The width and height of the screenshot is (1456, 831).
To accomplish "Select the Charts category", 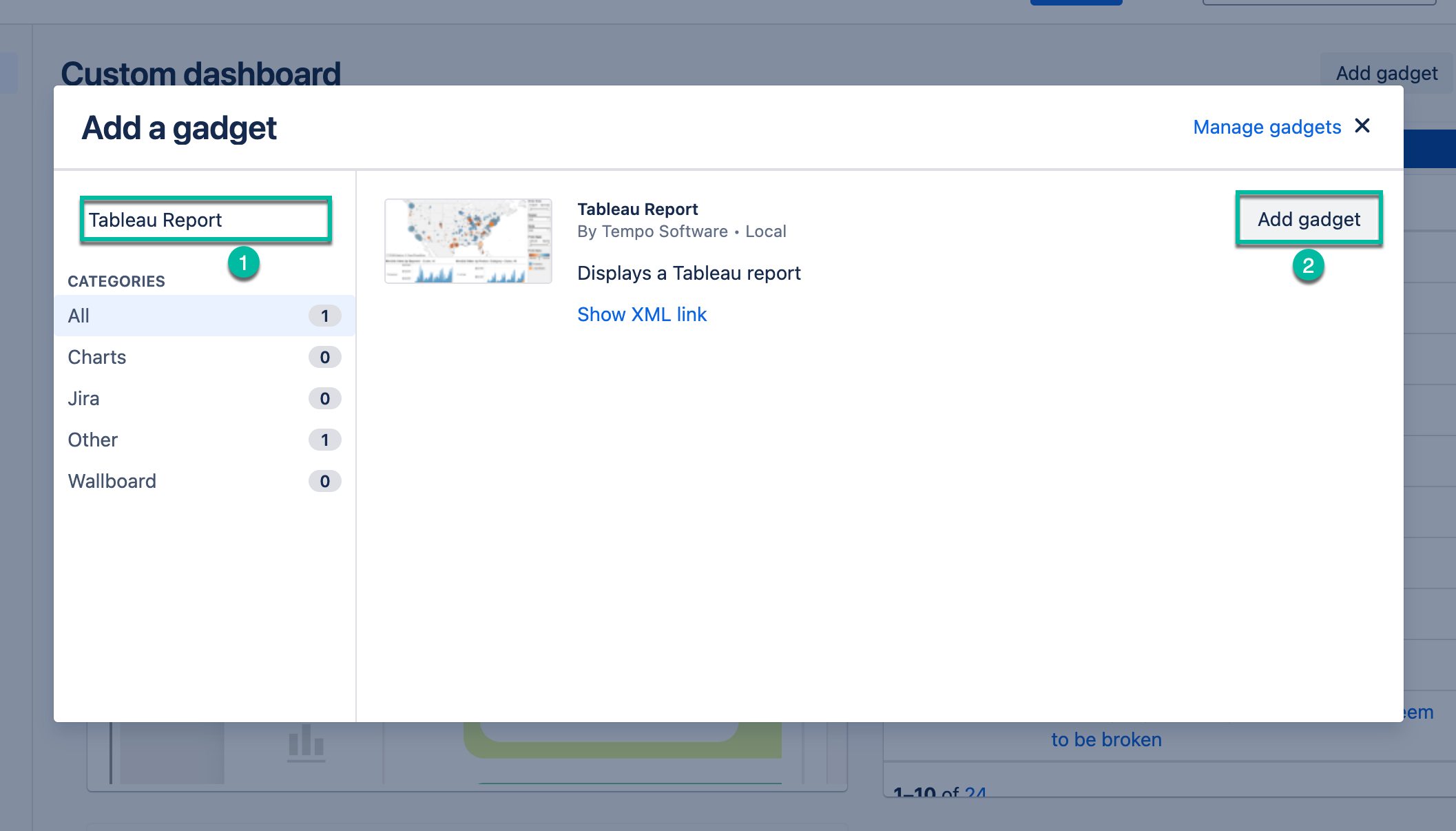I will (97, 358).
